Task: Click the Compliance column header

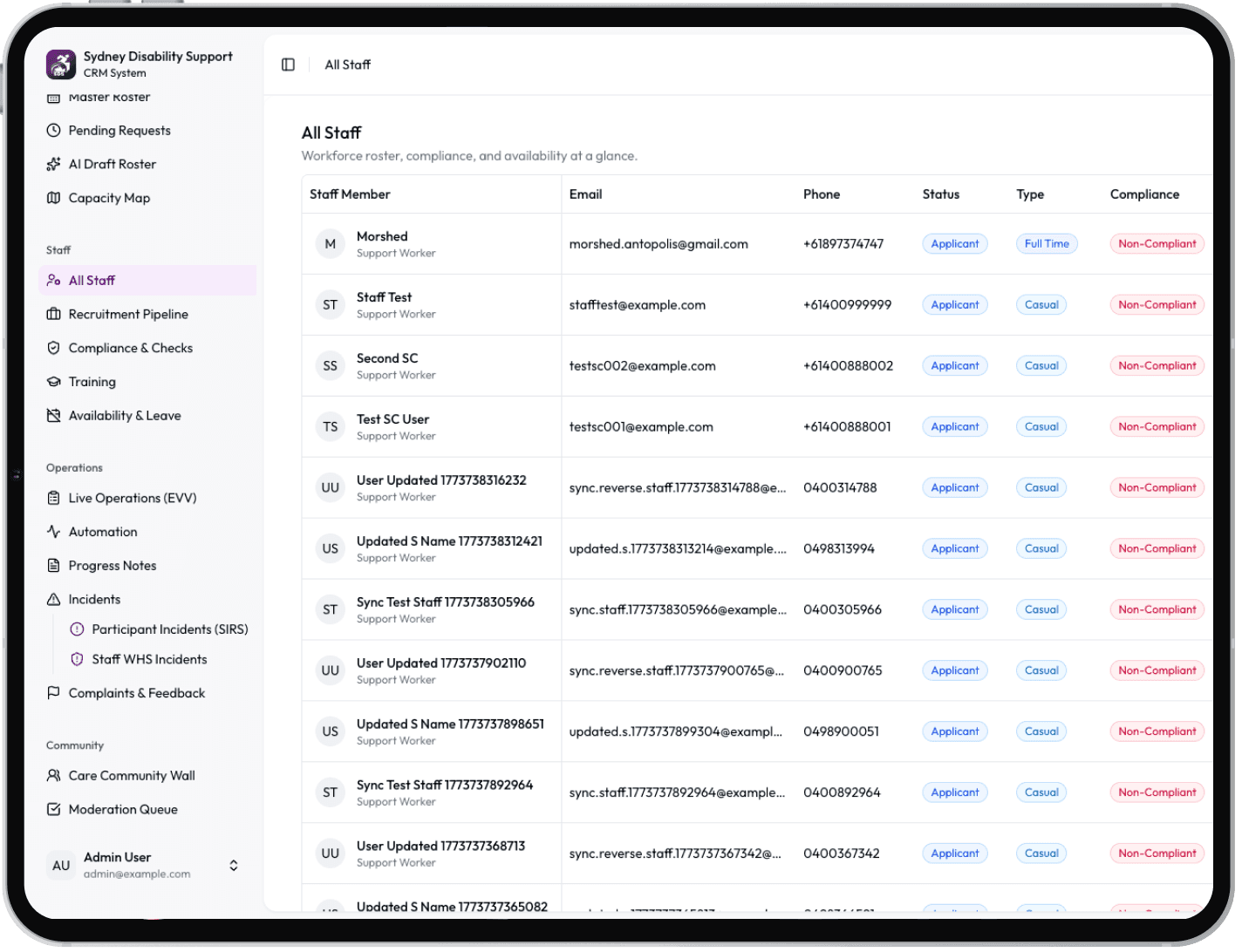Action: tap(1144, 194)
